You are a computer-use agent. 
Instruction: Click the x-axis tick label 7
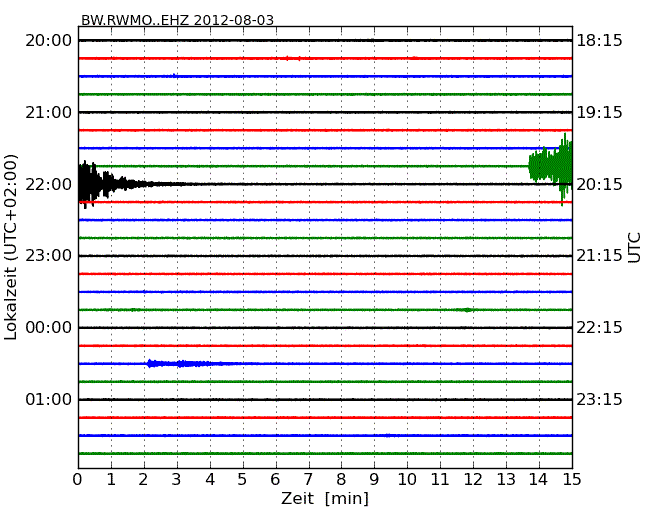point(308,479)
